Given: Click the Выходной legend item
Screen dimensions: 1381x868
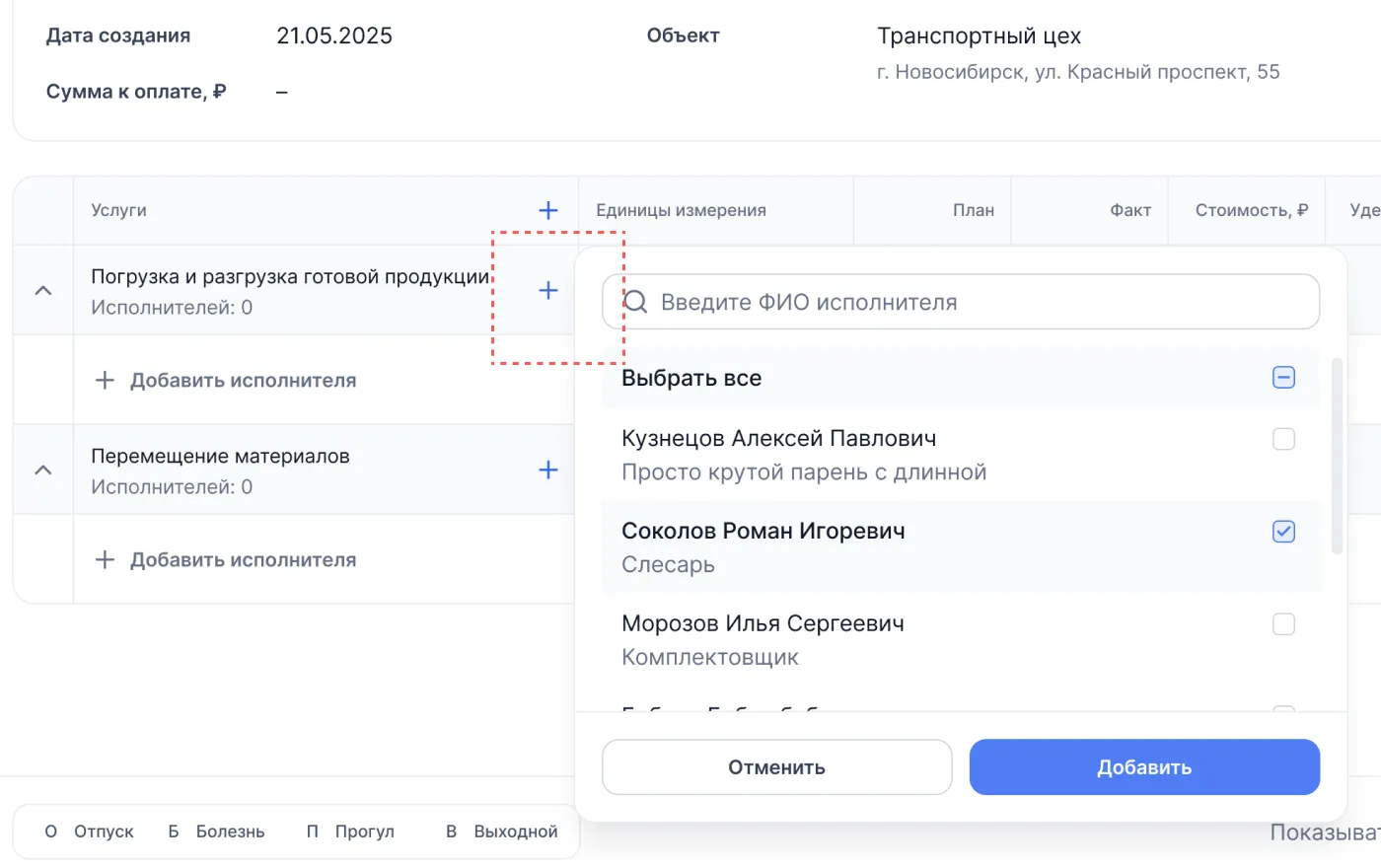Looking at the screenshot, I should pyautogui.click(x=502, y=832).
